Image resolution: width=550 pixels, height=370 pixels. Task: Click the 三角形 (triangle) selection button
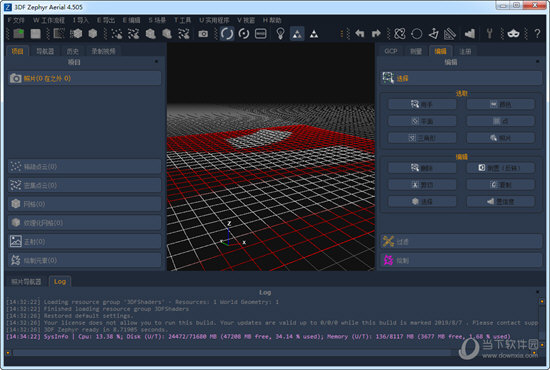(422, 138)
